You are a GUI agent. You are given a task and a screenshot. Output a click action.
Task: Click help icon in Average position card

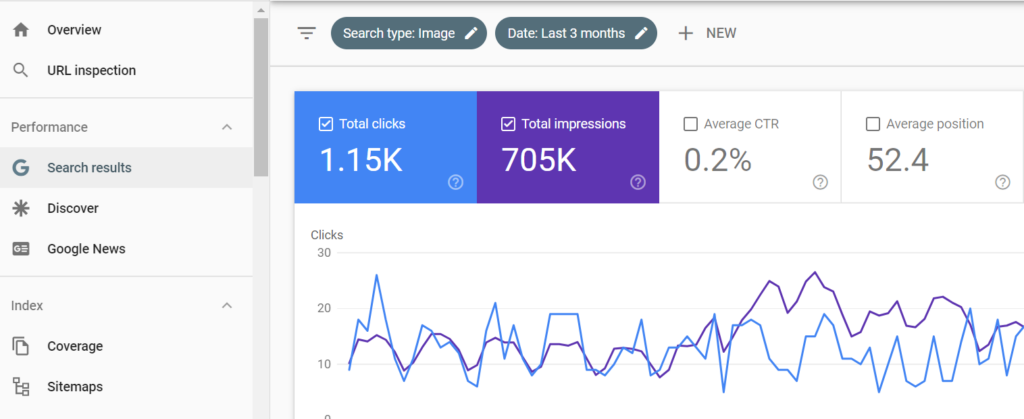click(x=1002, y=182)
